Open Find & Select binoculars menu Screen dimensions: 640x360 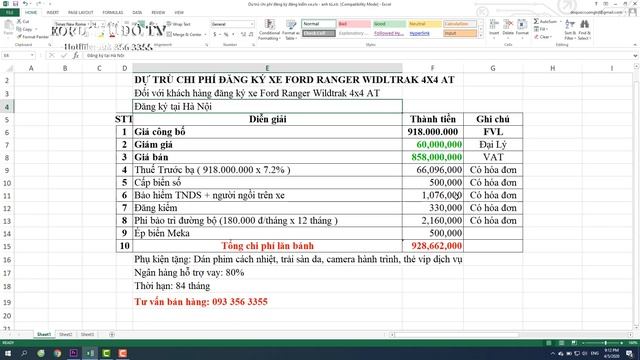point(584,29)
